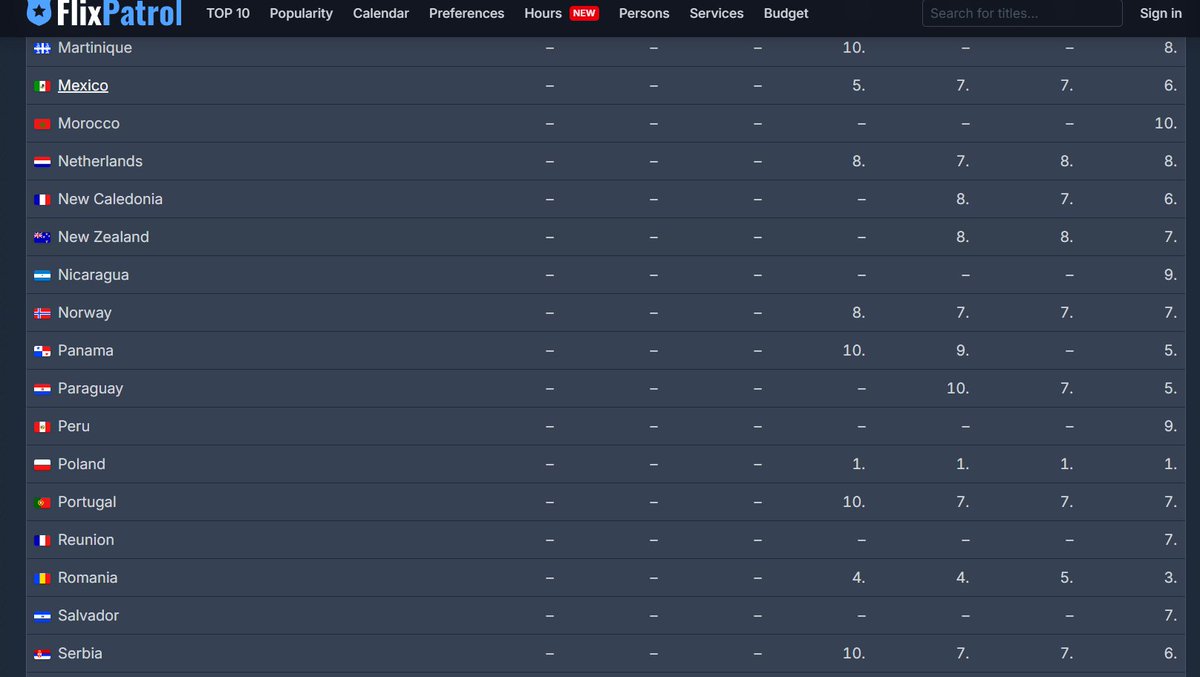Screen dimensions: 1200x677
Task: Open the TOP 10 menu item
Action: pos(228,13)
